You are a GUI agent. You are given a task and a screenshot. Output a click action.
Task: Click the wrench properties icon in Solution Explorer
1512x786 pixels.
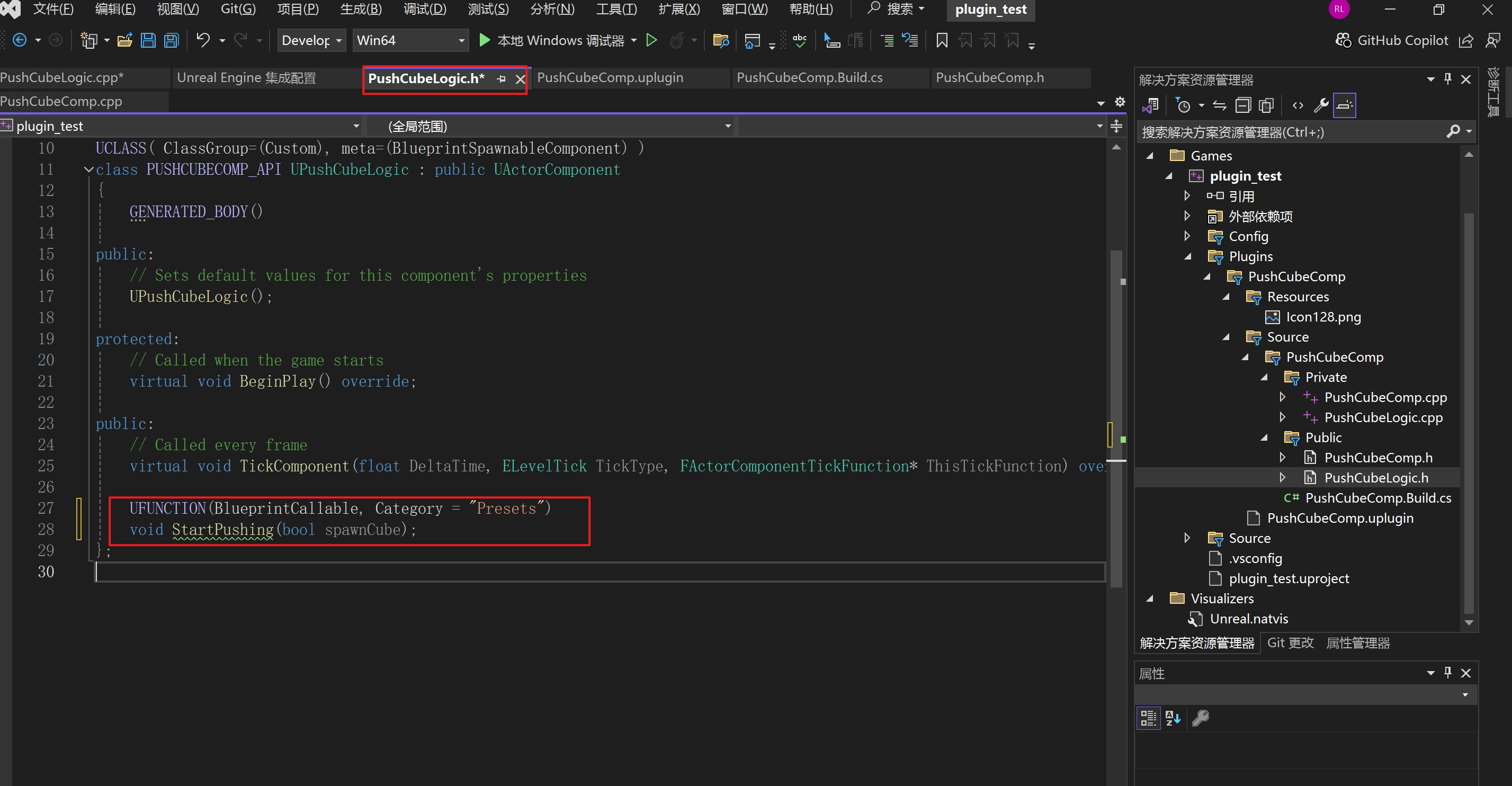pos(1321,105)
